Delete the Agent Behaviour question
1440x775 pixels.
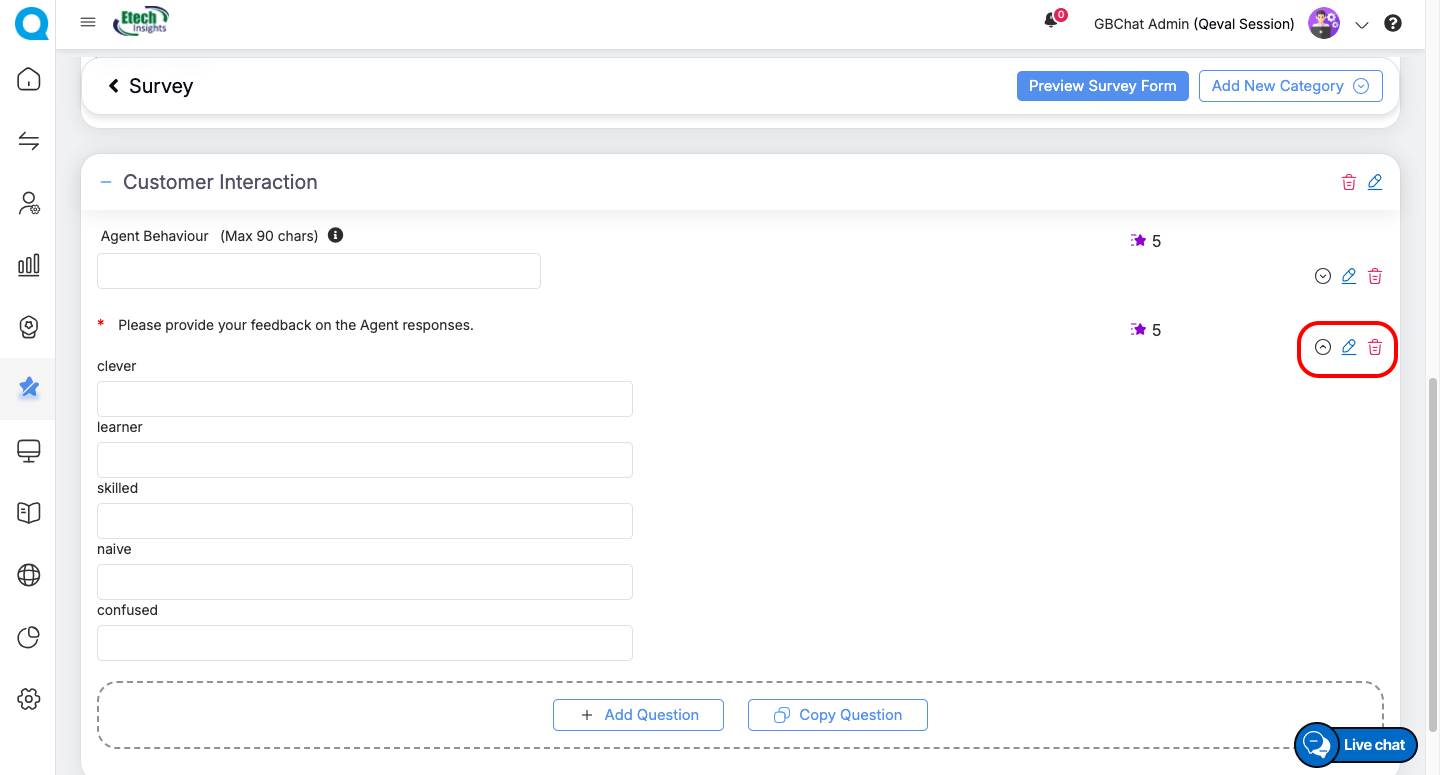[x=1375, y=276]
